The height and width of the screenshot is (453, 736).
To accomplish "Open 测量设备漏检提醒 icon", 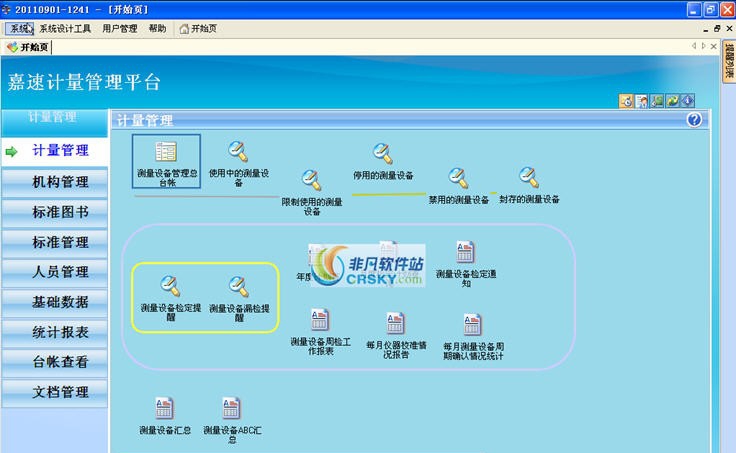I will click(x=238, y=286).
